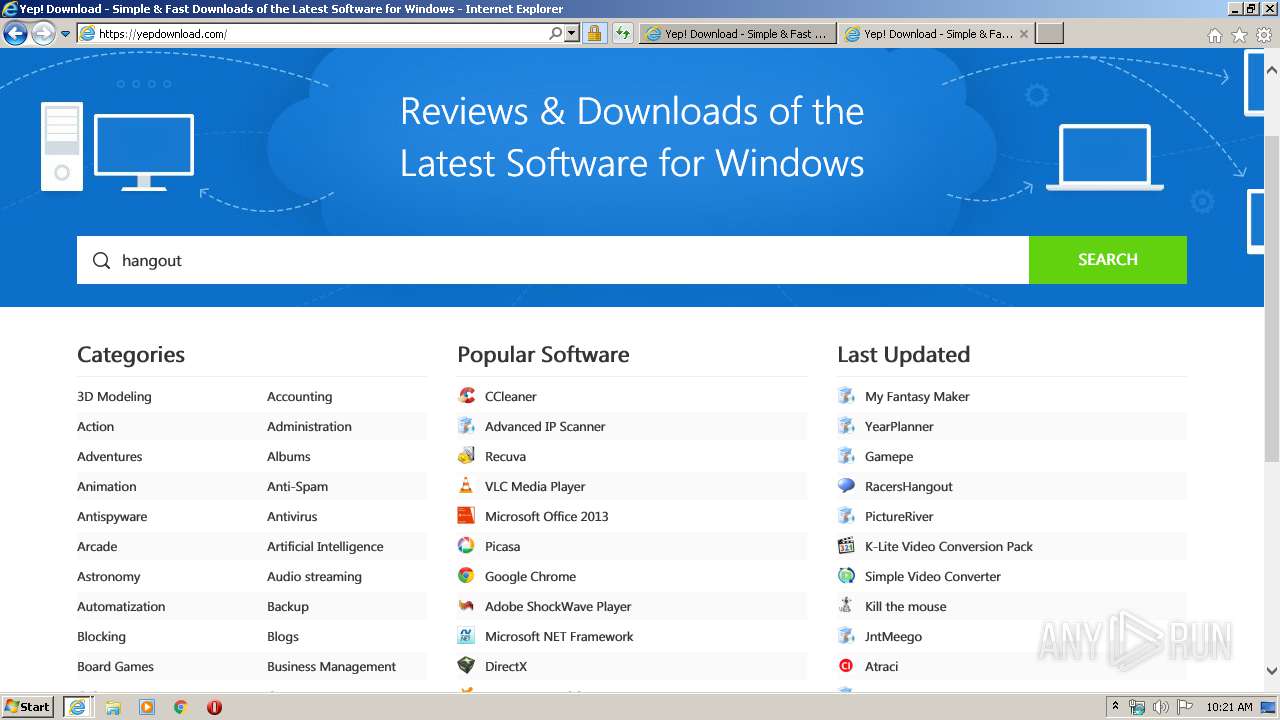Click the Adobe ShockWave Player icon
This screenshot has width=1280, height=720.
pos(466,606)
